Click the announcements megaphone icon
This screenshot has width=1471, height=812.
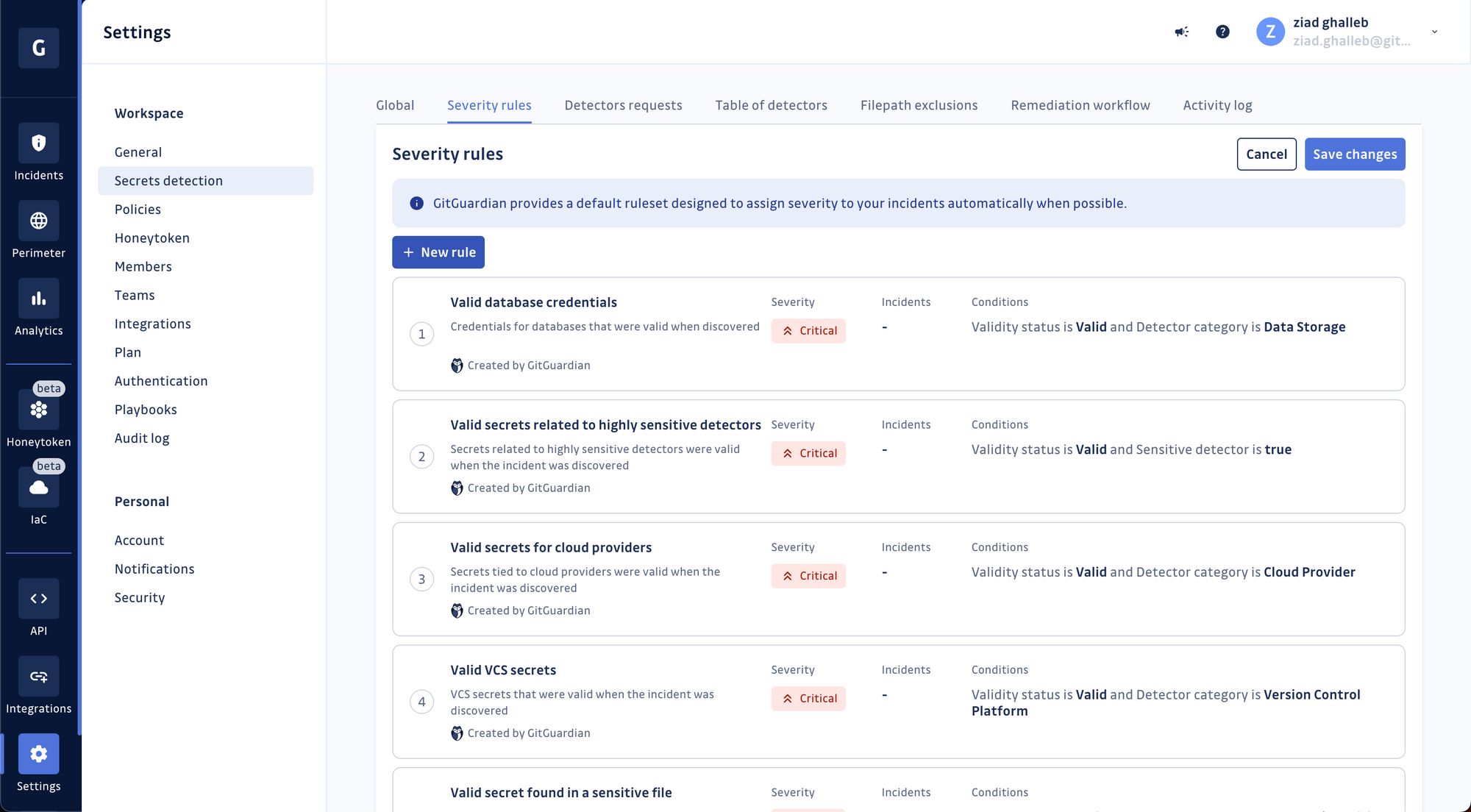[x=1181, y=32]
